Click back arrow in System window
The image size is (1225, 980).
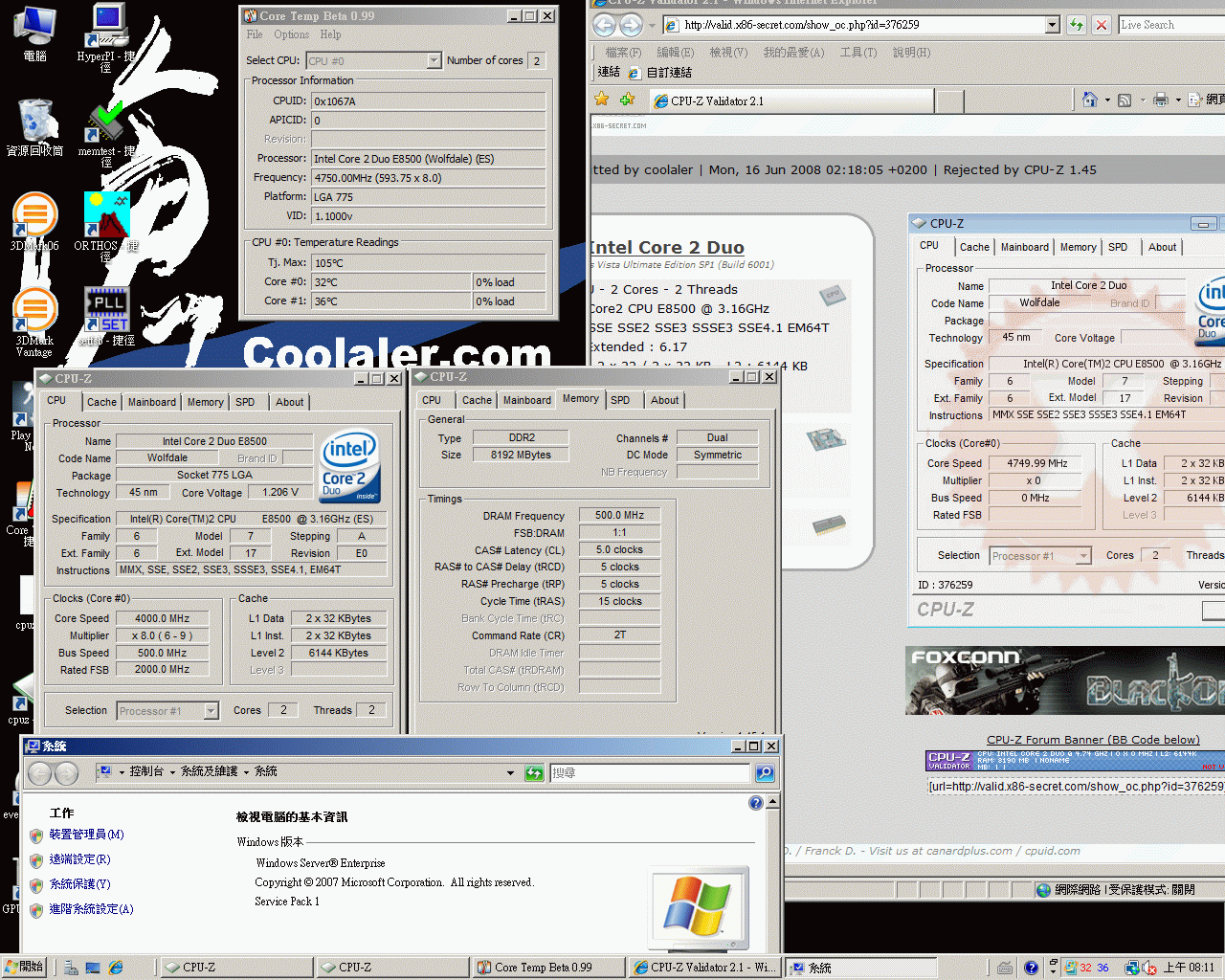coord(40,773)
